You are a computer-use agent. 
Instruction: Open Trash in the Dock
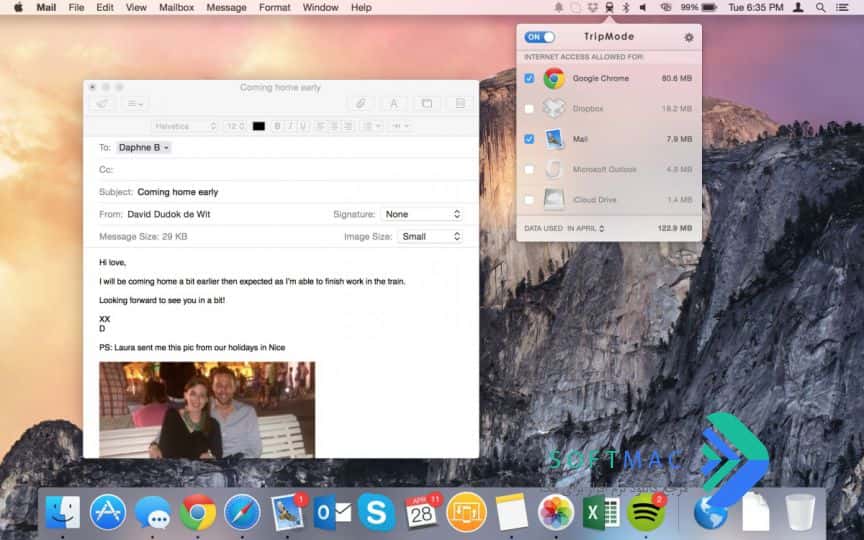coord(800,512)
